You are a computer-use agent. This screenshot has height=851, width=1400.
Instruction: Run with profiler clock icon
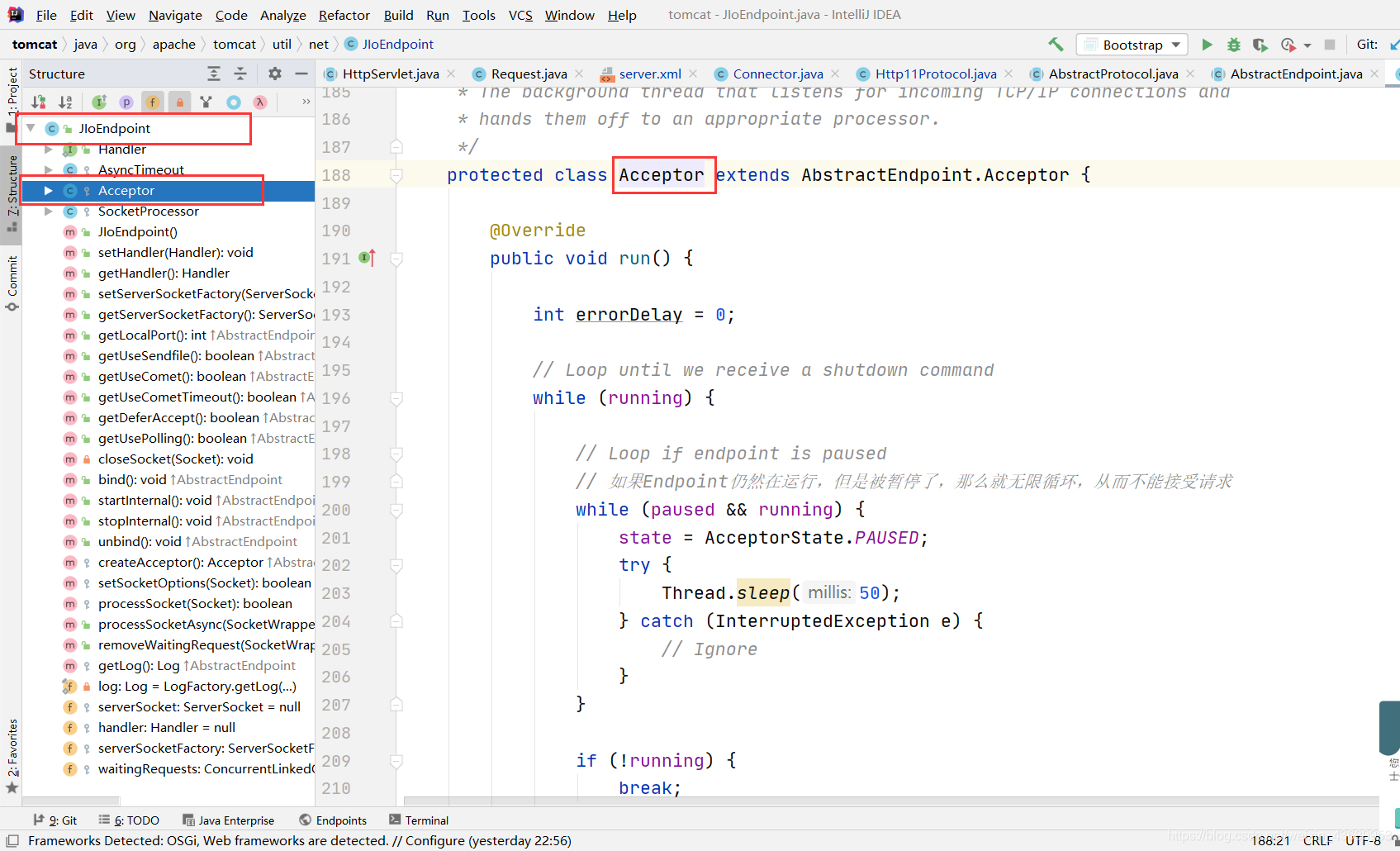point(1288,45)
